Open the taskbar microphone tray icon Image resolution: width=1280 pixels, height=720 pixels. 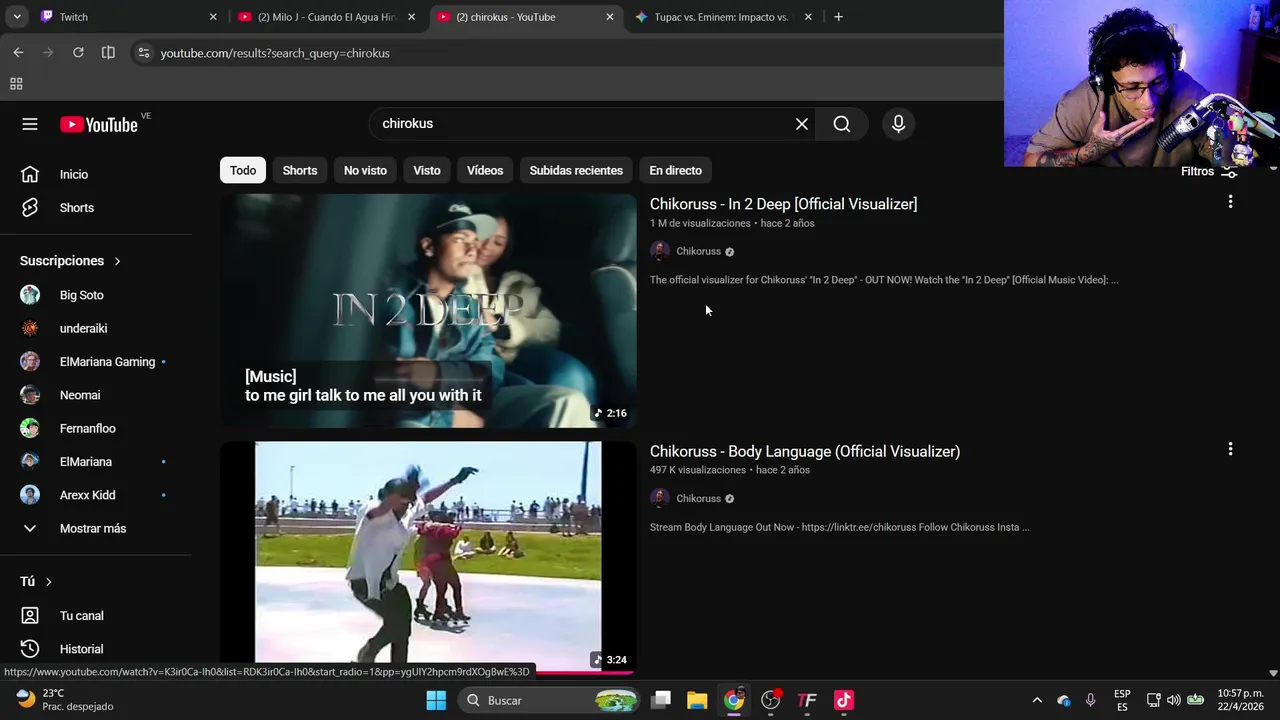coord(1091,700)
